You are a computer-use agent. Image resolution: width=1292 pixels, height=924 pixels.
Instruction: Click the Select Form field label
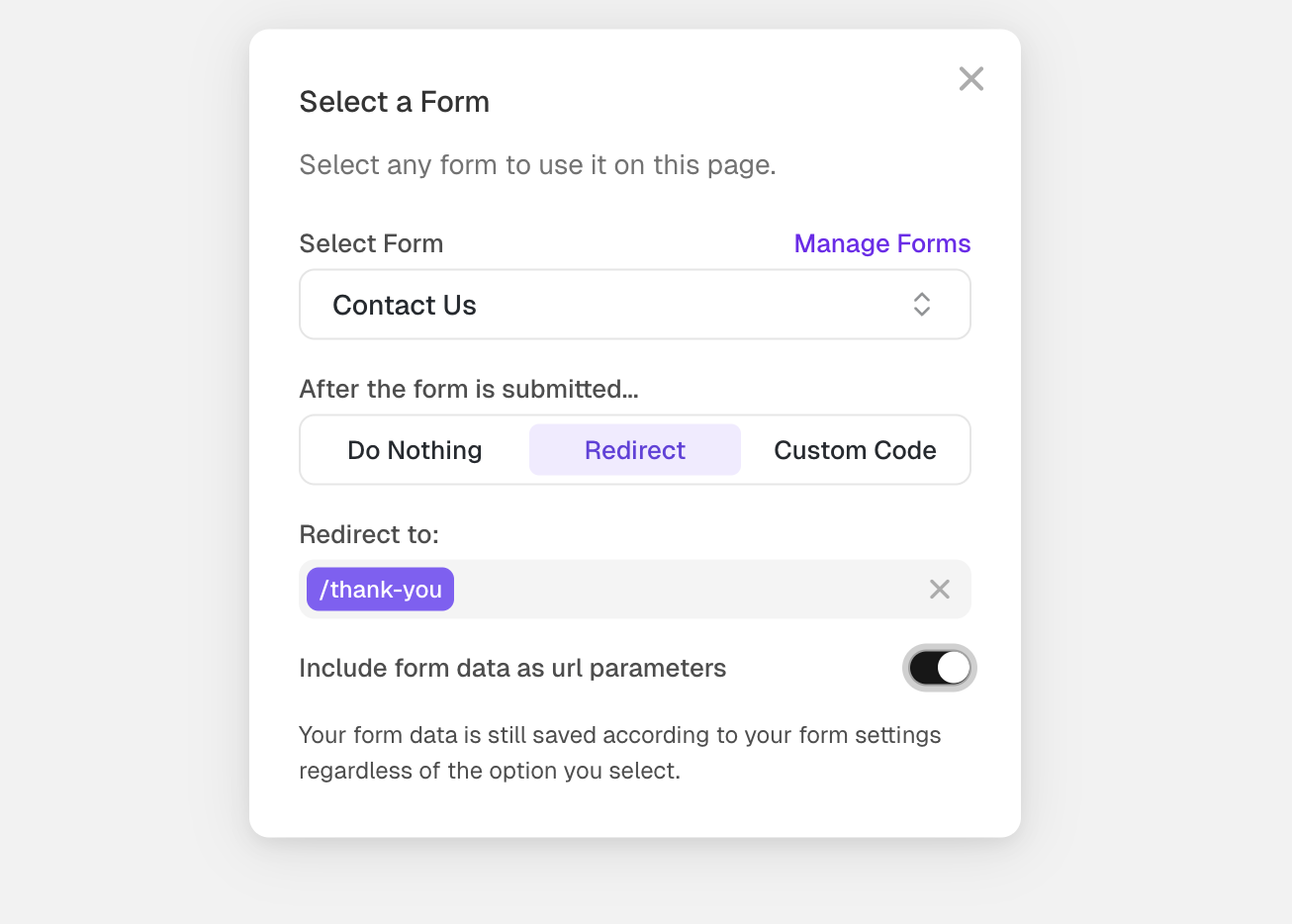coord(371,243)
